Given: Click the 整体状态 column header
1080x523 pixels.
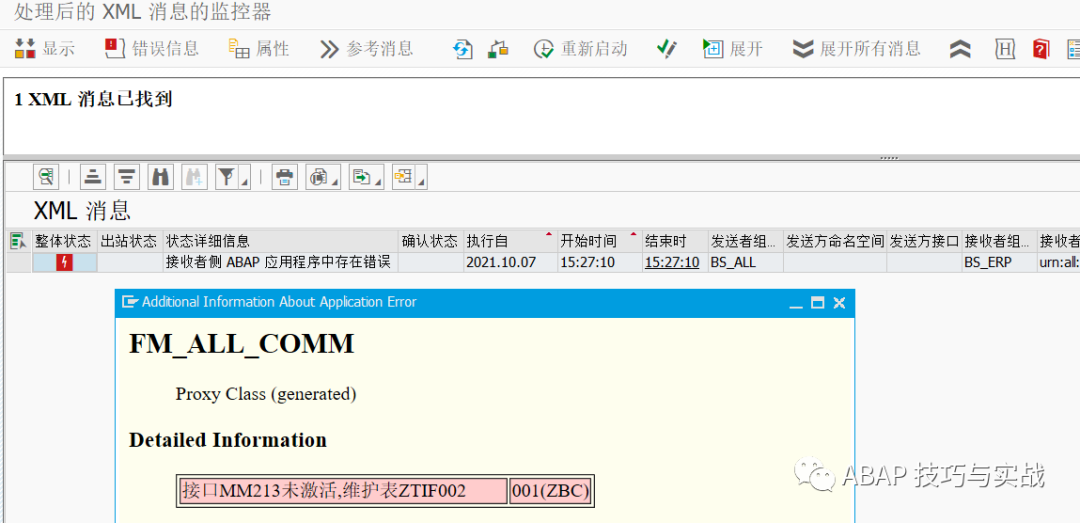Looking at the screenshot, I should 63,241.
